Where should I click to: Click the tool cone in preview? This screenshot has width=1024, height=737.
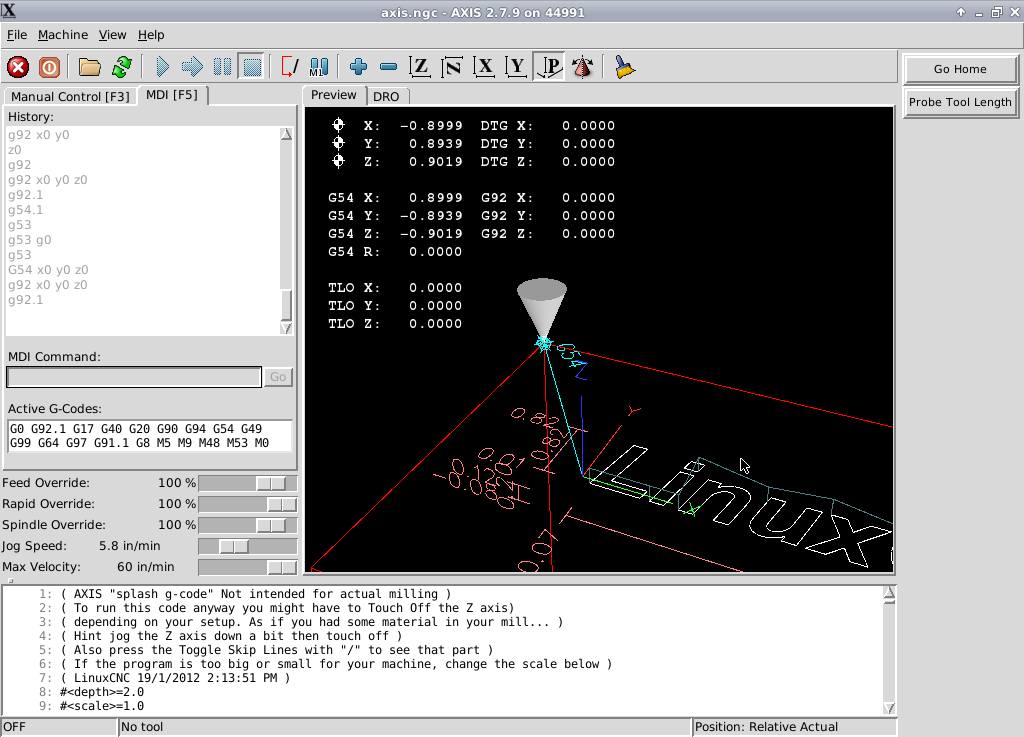[542, 307]
